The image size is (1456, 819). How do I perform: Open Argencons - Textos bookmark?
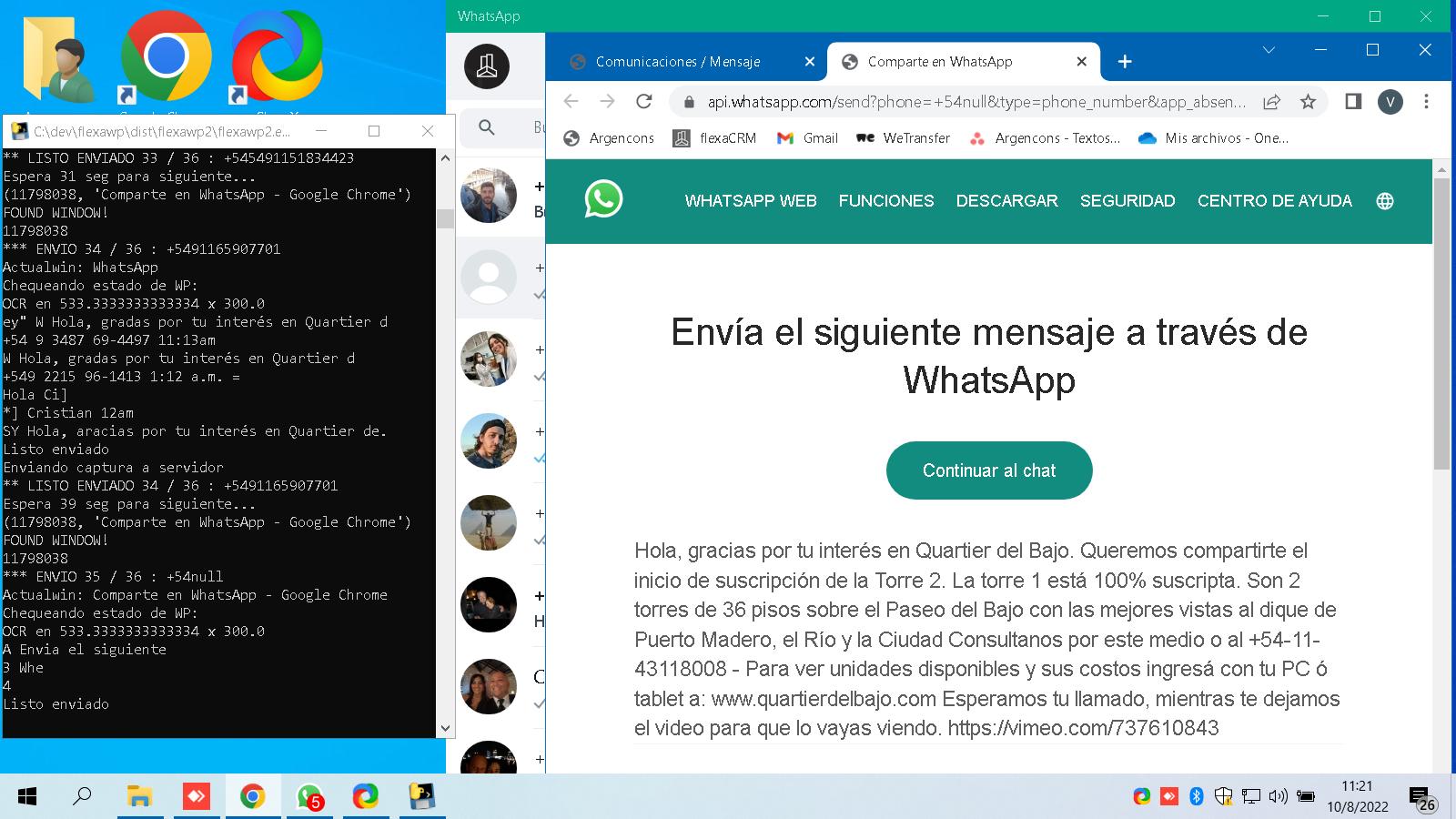tap(1045, 138)
